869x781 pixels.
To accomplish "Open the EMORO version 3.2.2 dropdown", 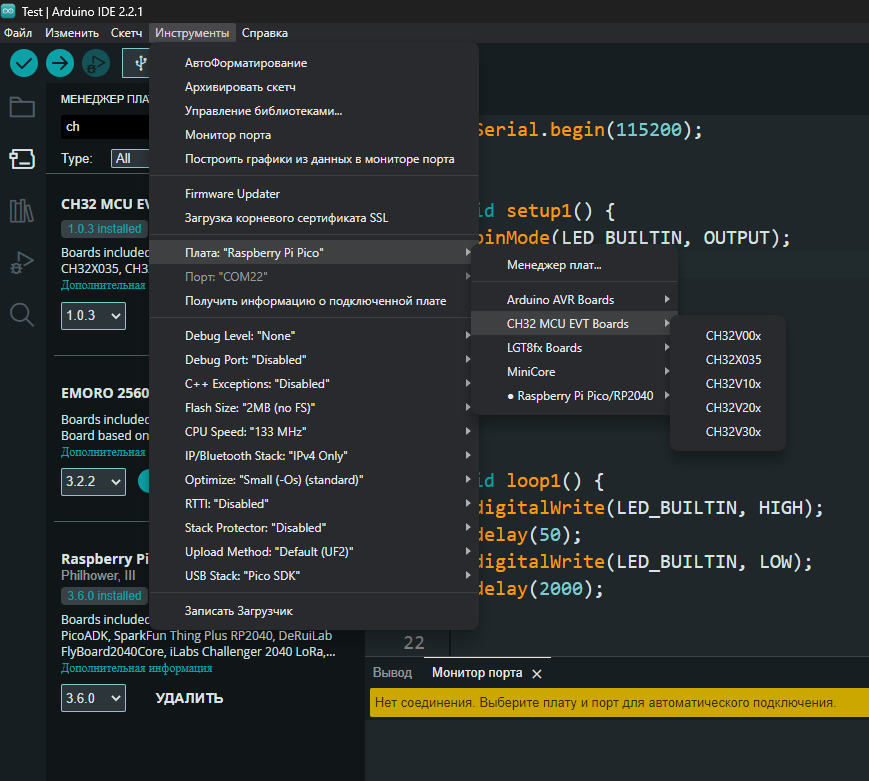I will [93, 481].
